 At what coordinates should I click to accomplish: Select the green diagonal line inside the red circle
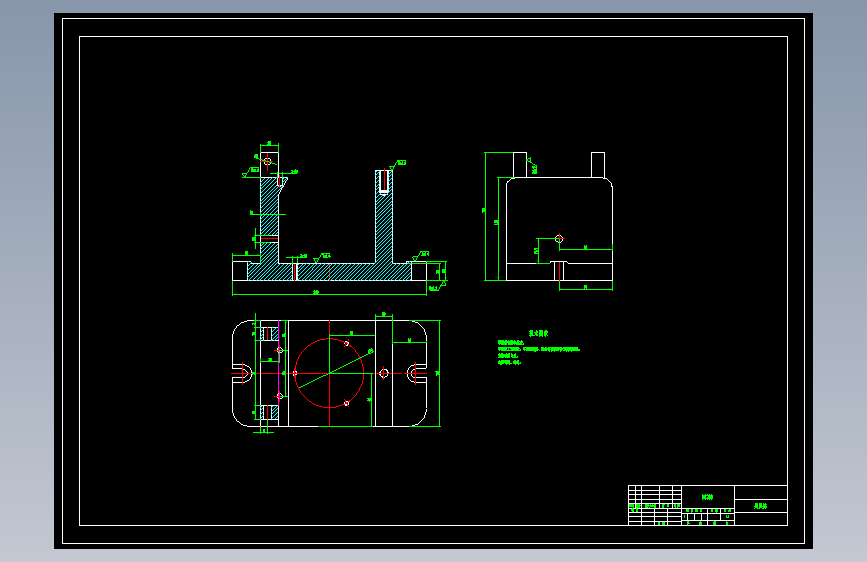[336, 370]
